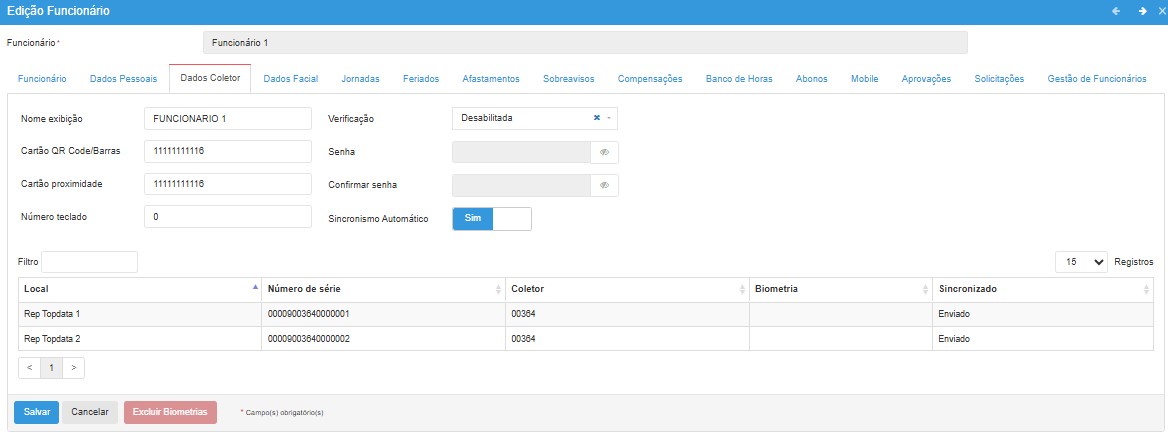Select page 1 in the pagination
Viewport: 1168px width, 435px height.
51,368
